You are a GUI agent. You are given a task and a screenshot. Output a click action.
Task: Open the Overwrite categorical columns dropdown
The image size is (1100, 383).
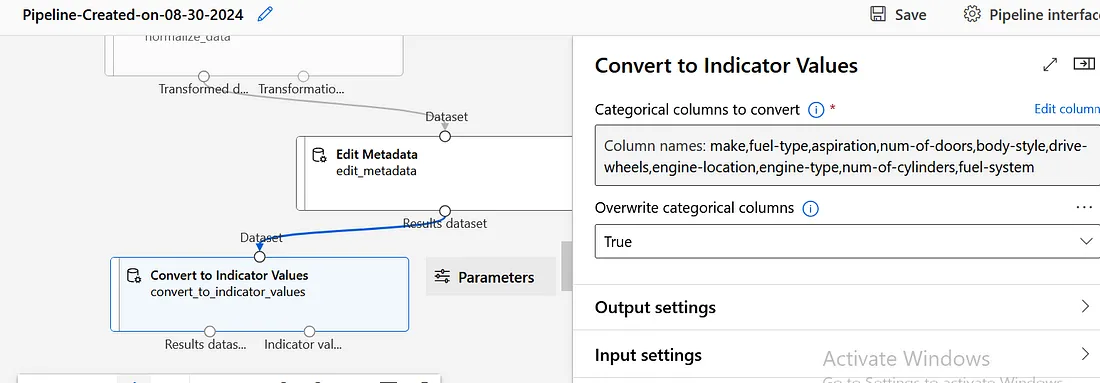coord(847,241)
